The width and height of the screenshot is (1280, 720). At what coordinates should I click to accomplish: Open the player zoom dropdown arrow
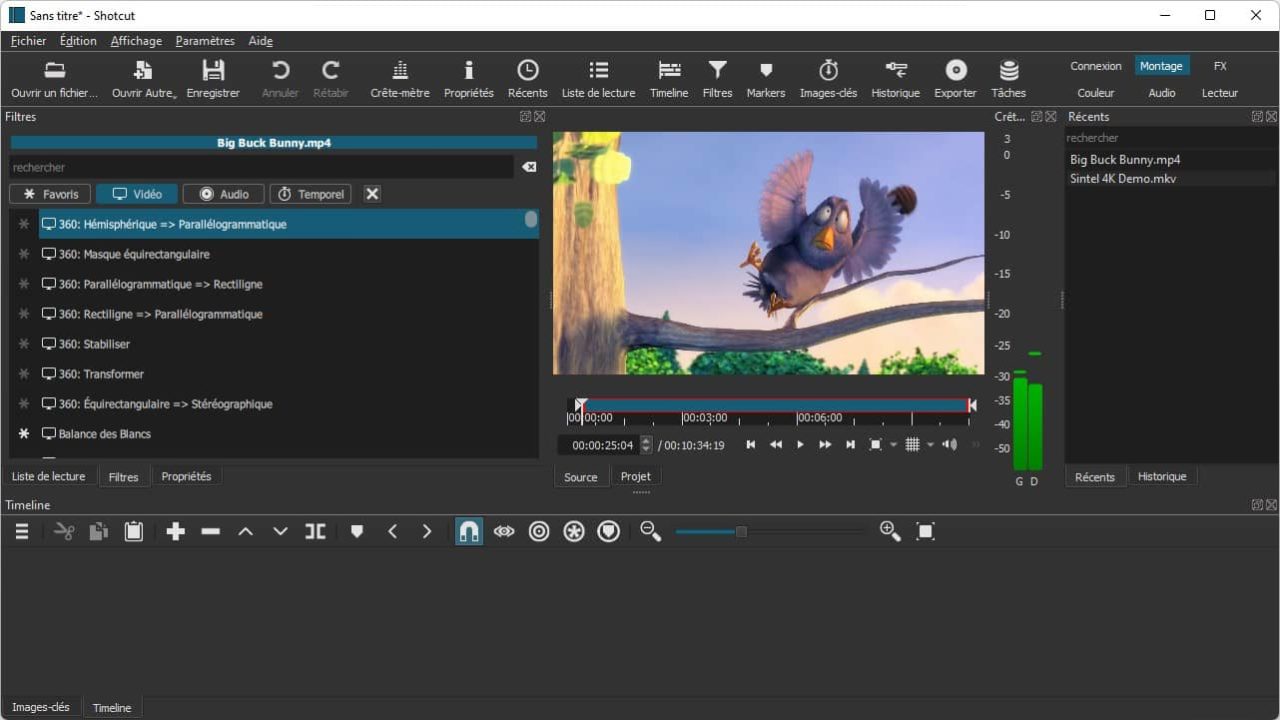pos(893,445)
